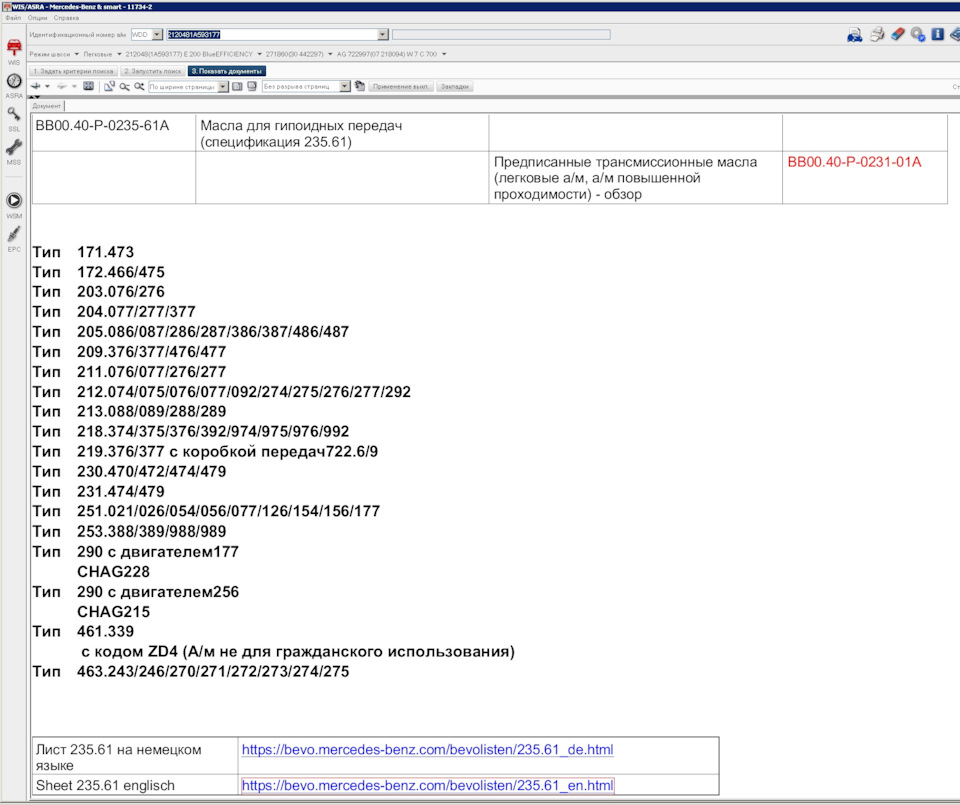Expand the 271860 engine dropdown
Screen dimensions: 960x805
[330, 54]
